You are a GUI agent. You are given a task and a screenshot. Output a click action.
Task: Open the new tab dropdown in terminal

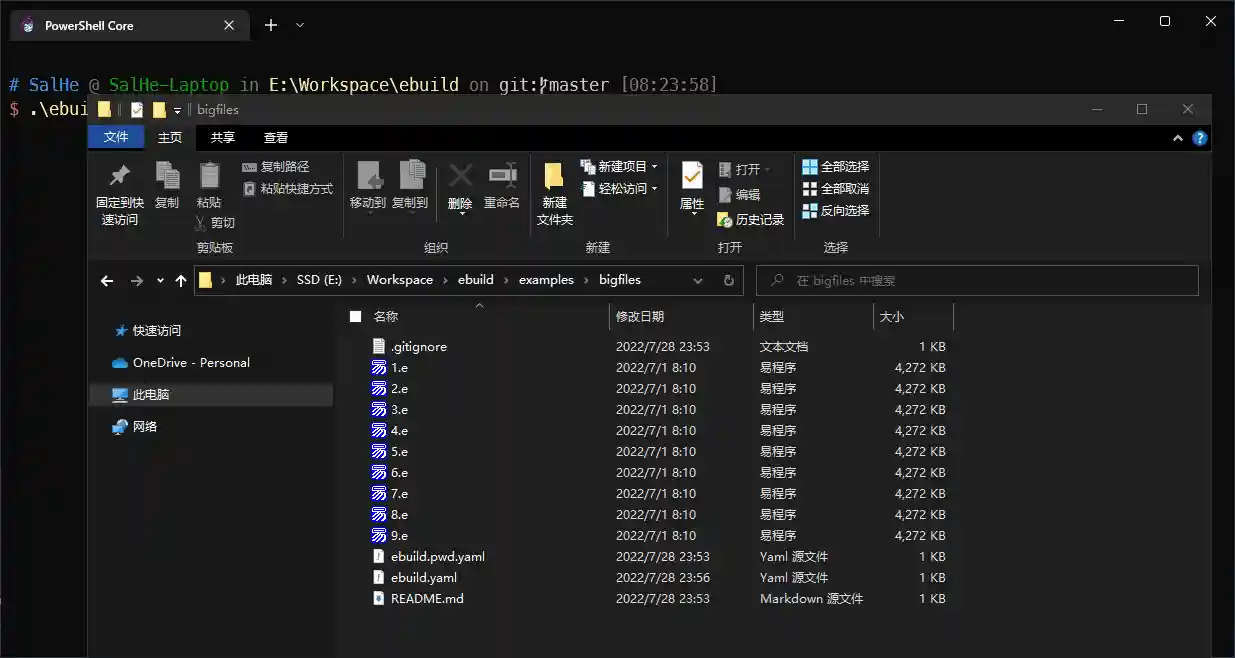[300, 26]
